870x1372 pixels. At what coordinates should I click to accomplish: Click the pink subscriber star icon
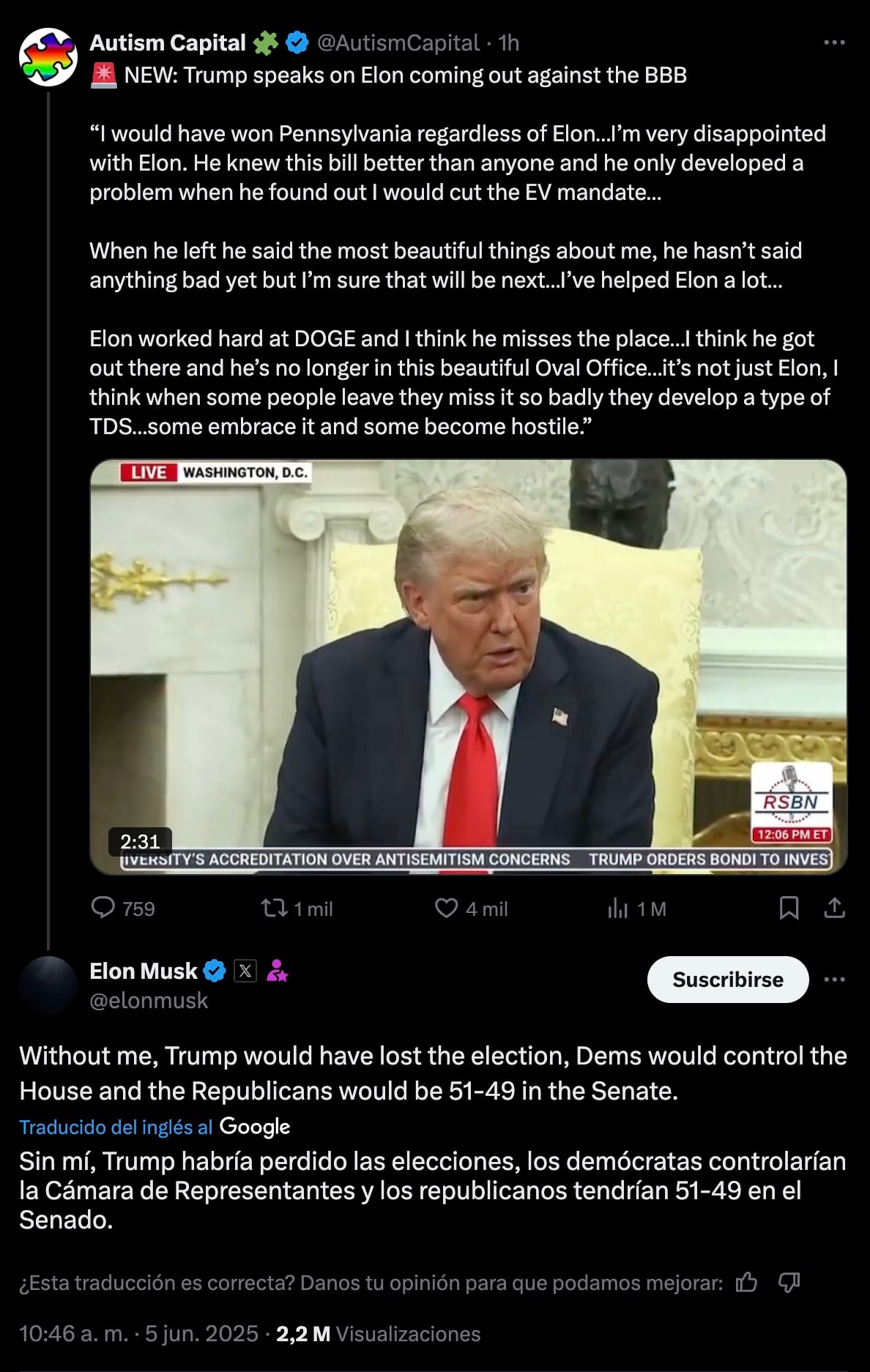tap(277, 971)
